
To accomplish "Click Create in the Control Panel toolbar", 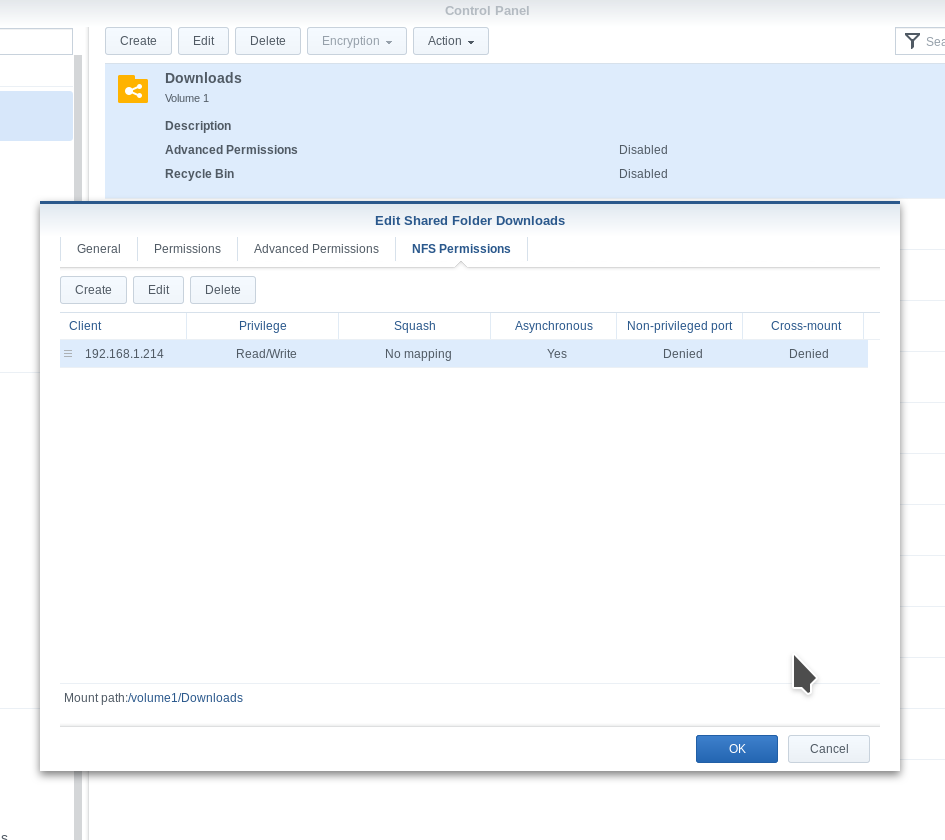I will click(x=138, y=41).
